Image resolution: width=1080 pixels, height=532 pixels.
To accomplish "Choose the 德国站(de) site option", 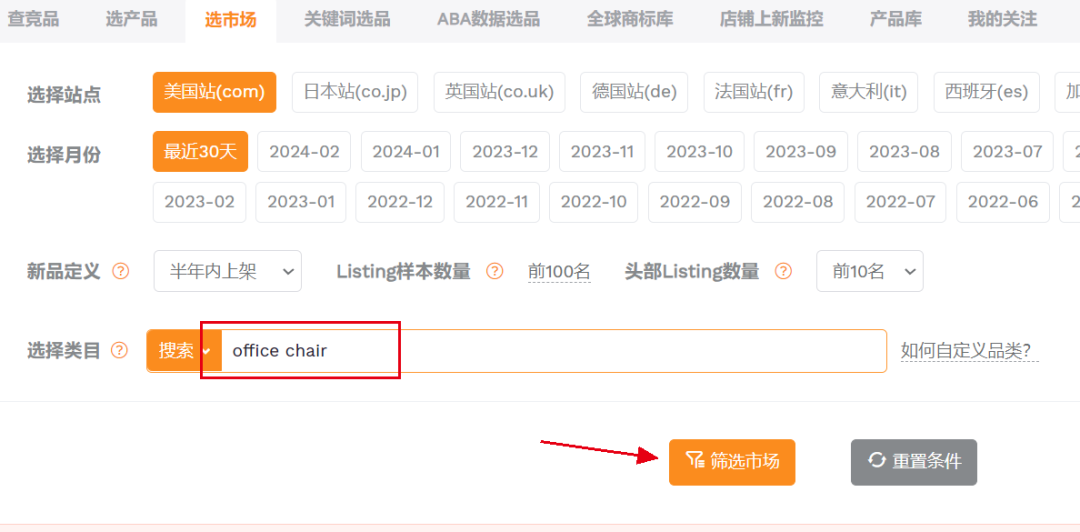I will pos(634,92).
